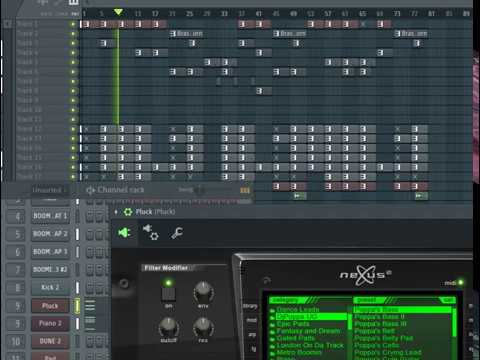The image size is (480, 360).
Task: Mute Track 2 in the playlist
Action: pyautogui.click(x=73, y=34)
